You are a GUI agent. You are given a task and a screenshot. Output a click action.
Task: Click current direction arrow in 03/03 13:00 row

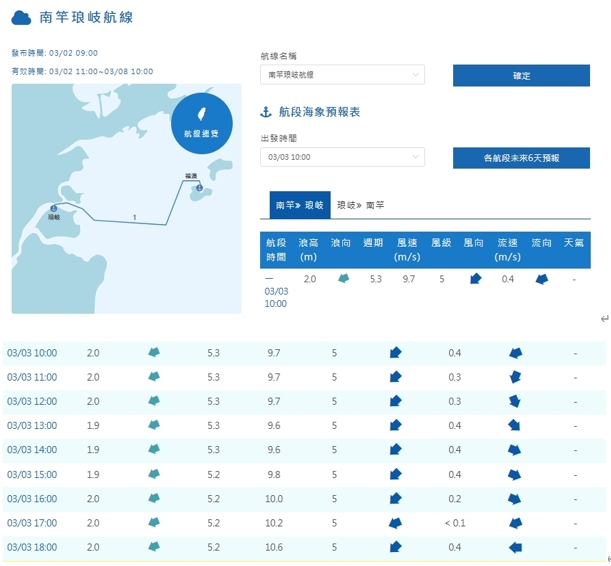click(515, 426)
